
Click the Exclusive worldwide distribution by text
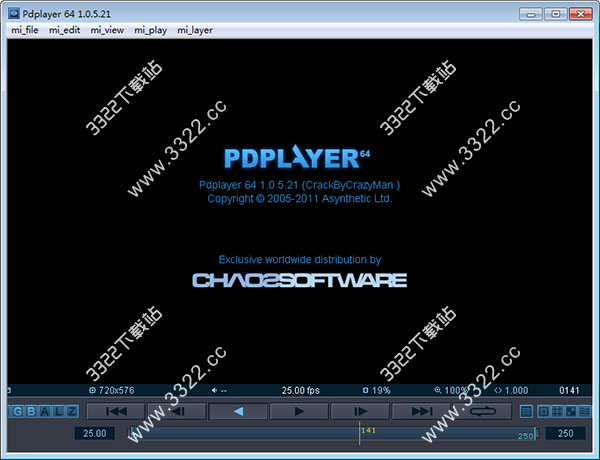tap(300, 260)
